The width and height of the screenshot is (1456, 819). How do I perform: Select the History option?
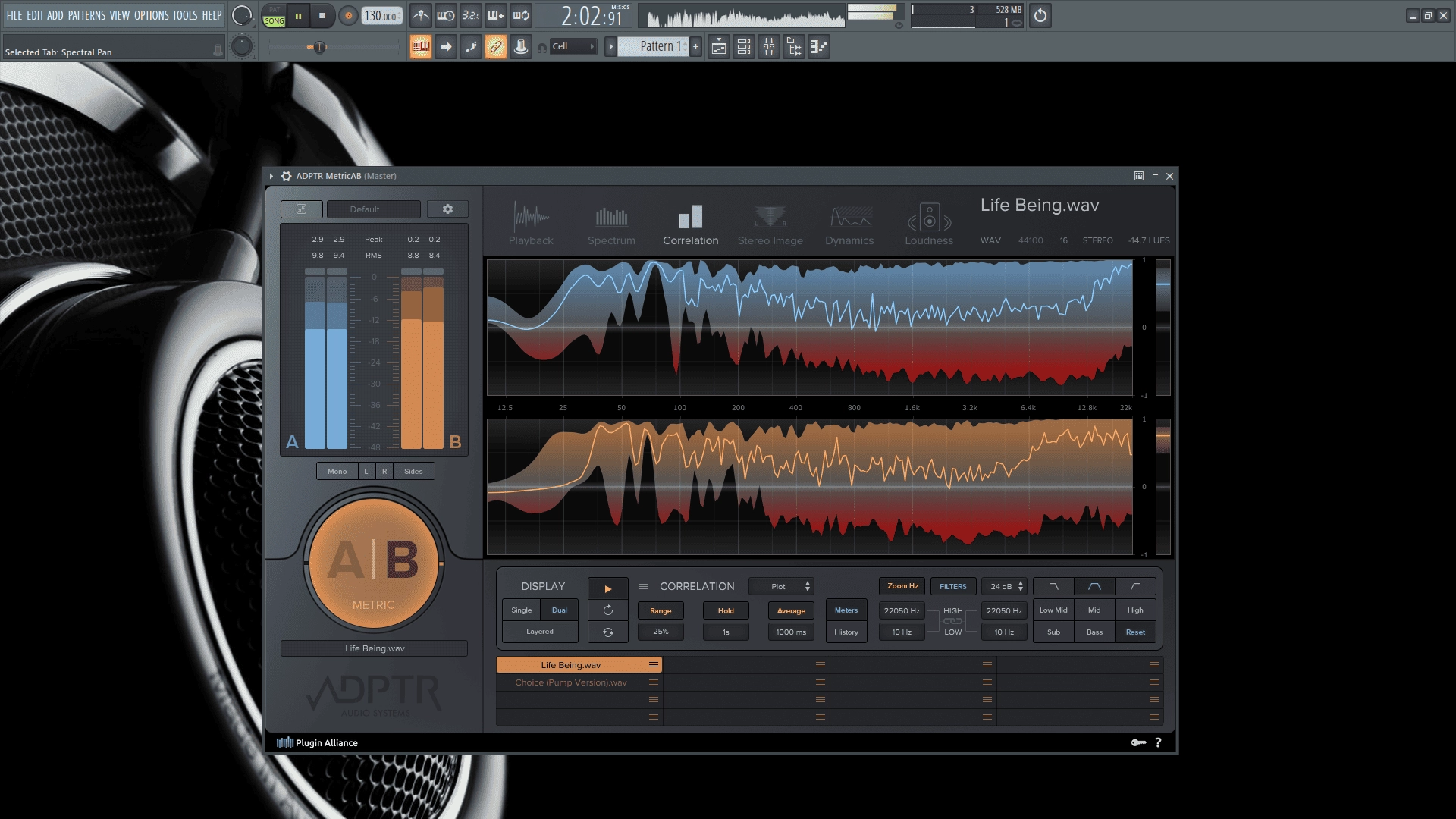pyautogui.click(x=846, y=632)
